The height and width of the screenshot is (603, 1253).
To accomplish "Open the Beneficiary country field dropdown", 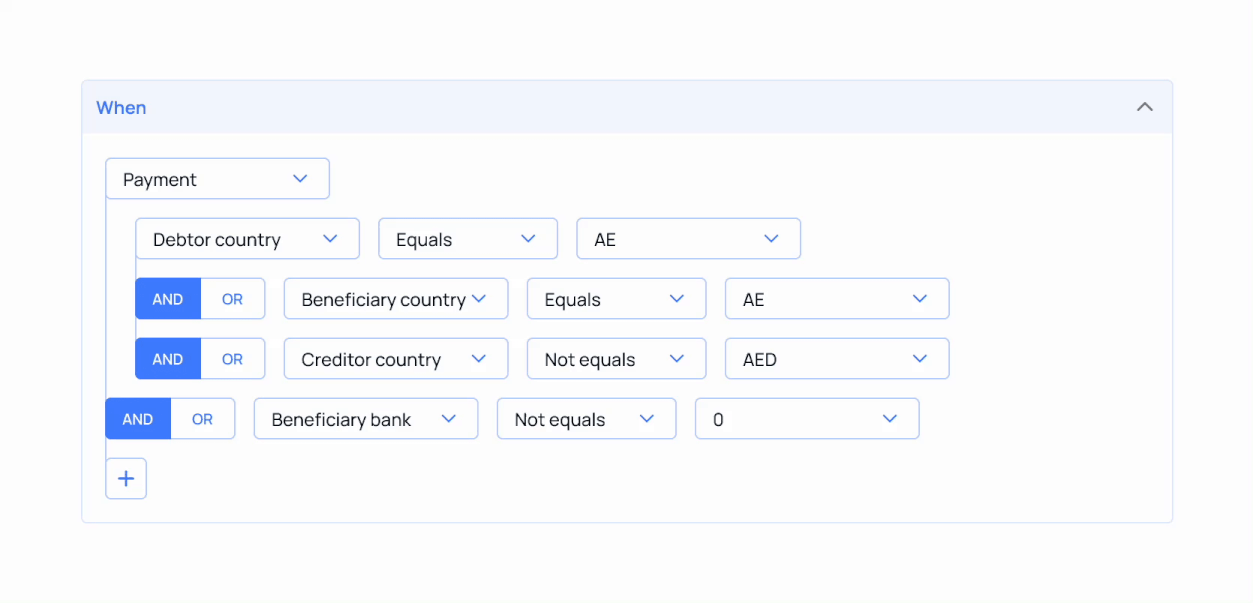I will [x=395, y=299].
